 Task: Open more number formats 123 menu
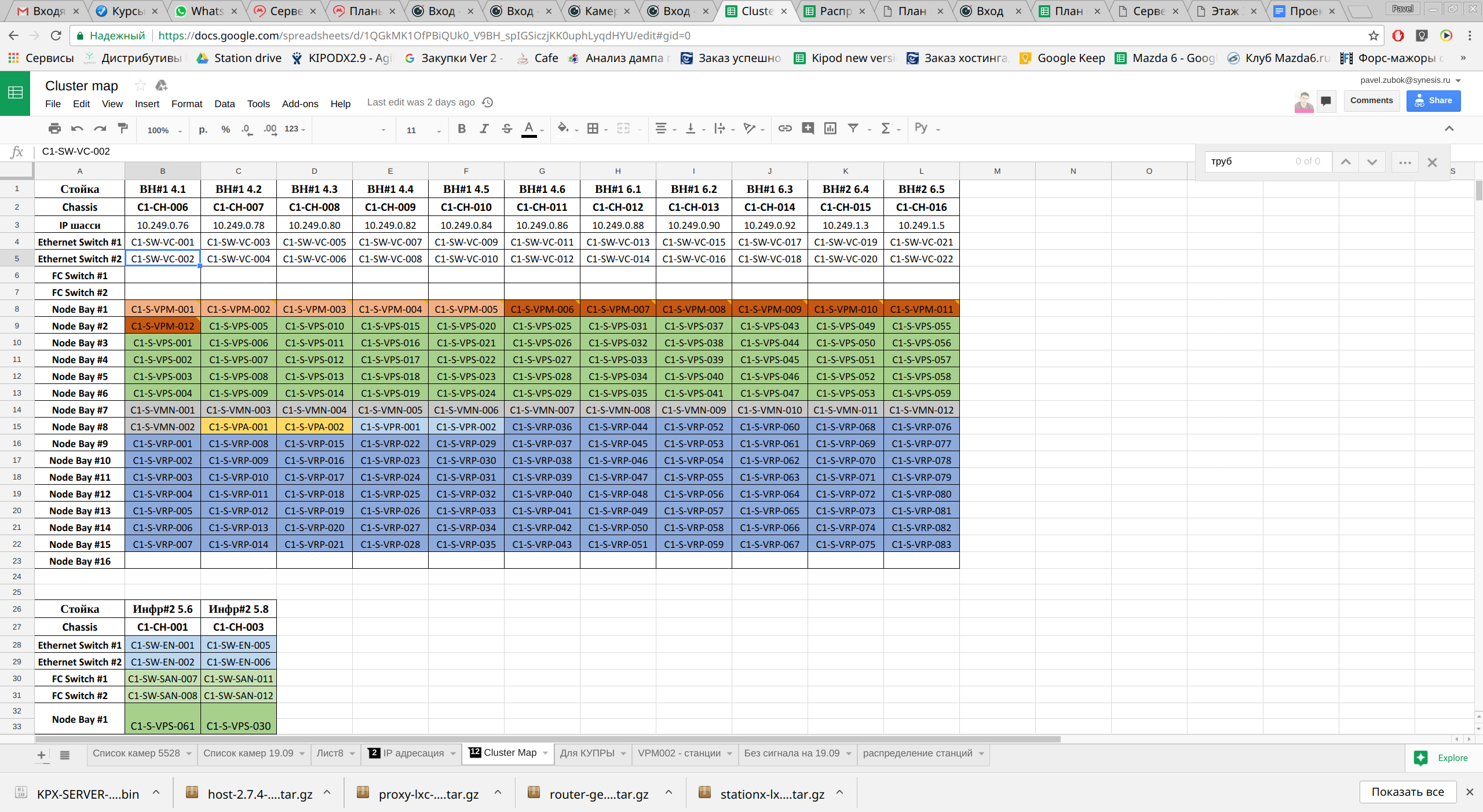point(295,129)
